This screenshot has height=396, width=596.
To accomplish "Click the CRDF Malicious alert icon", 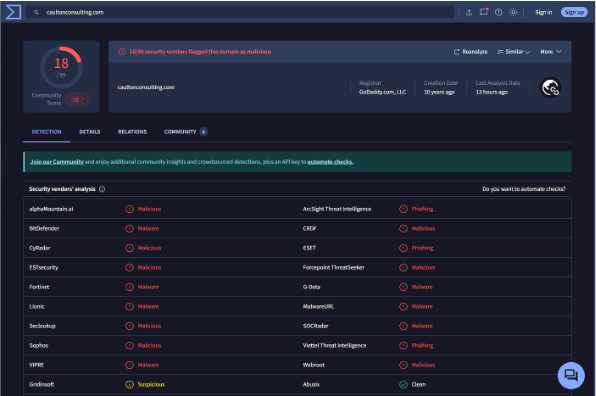I will click(x=403, y=228).
